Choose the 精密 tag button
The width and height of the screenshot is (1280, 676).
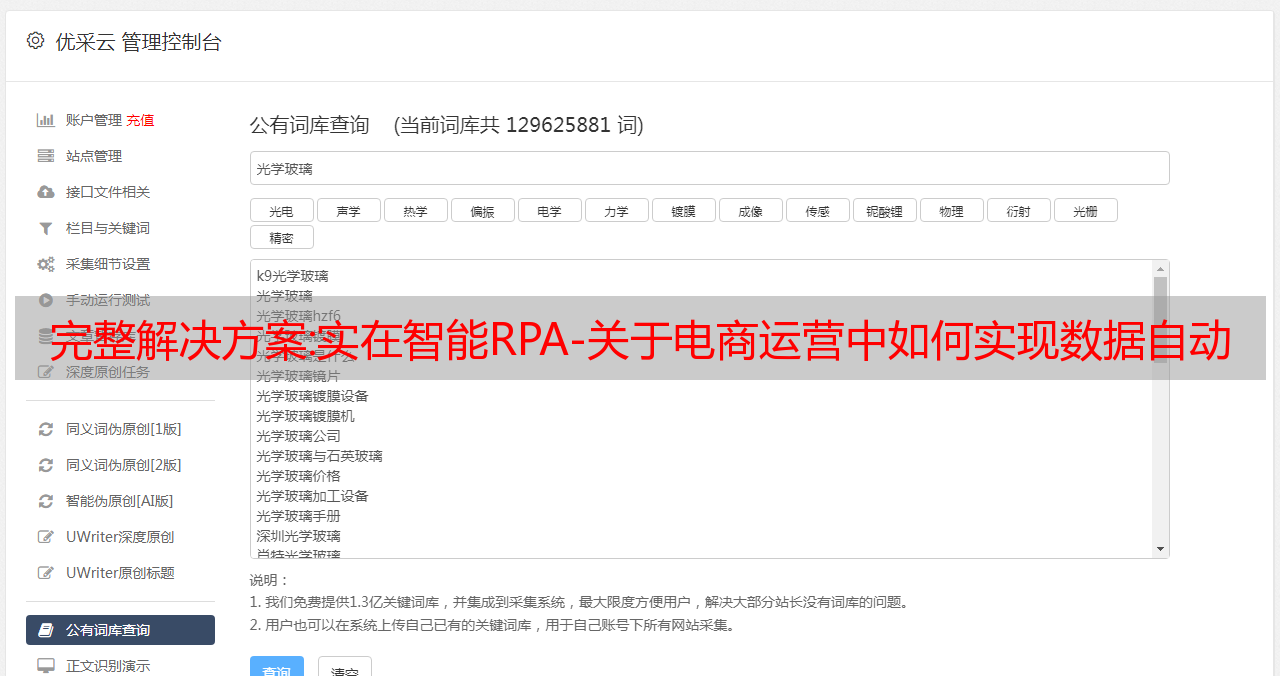pyautogui.click(x=282, y=237)
